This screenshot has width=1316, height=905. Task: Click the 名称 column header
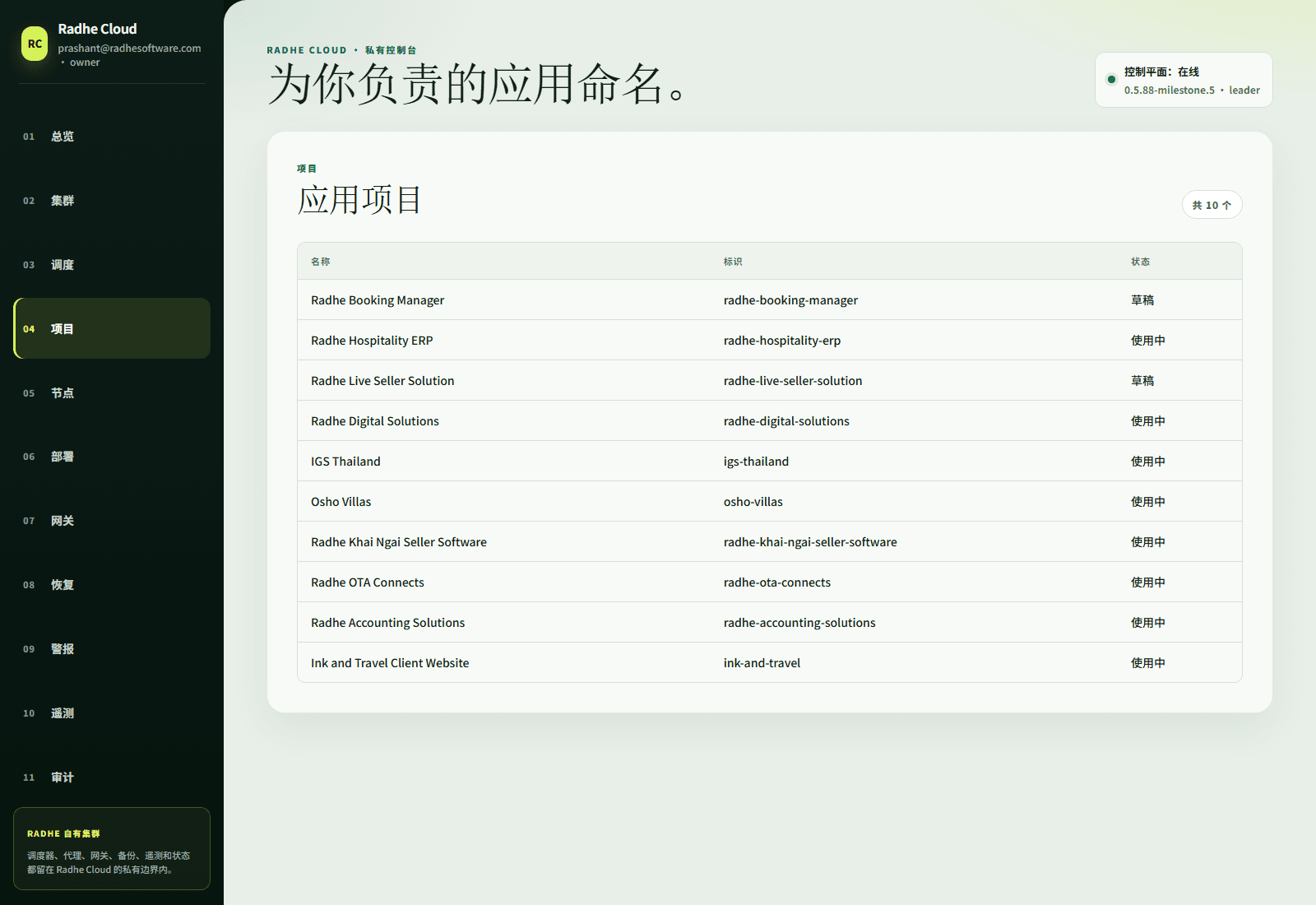click(x=320, y=262)
